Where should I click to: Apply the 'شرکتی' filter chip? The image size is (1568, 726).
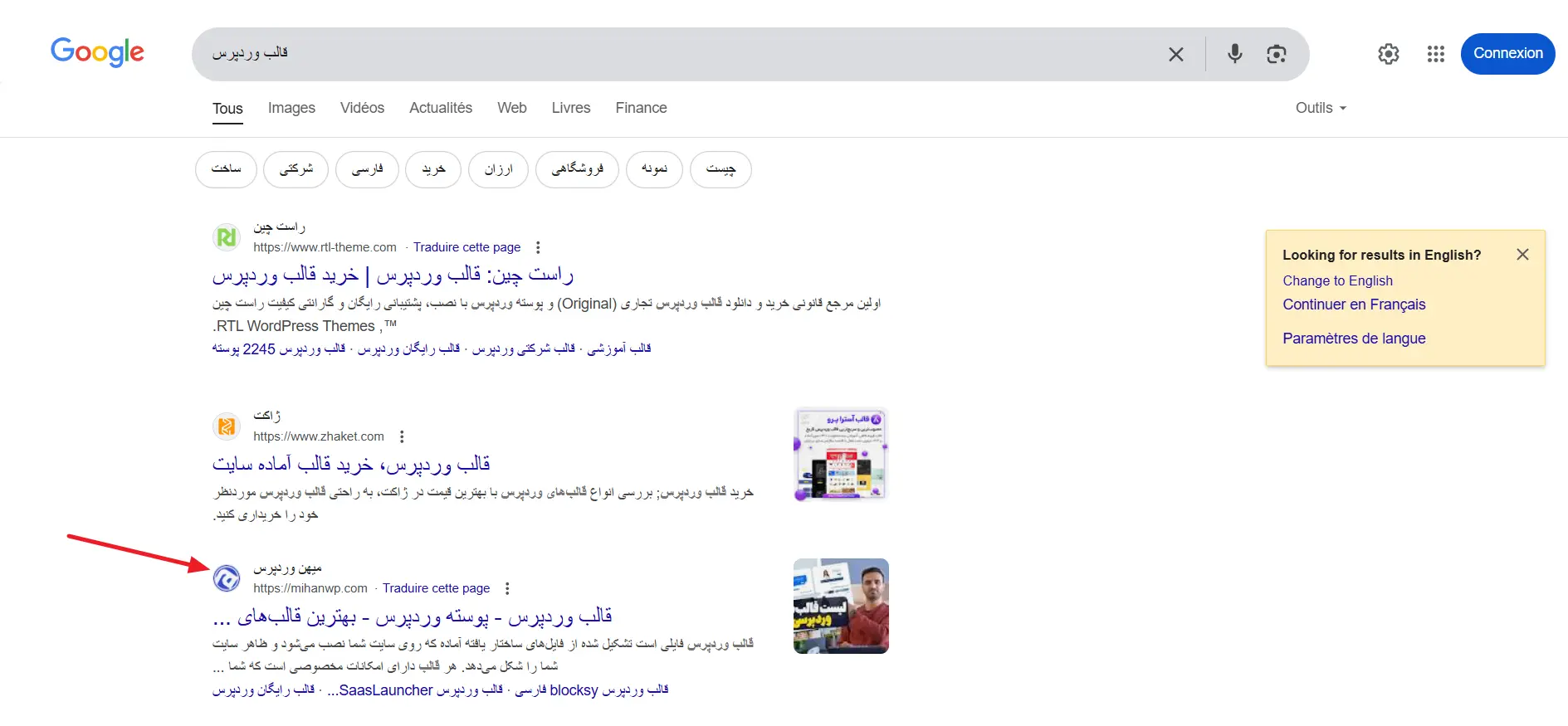pyautogui.click(x=296, y=169)
